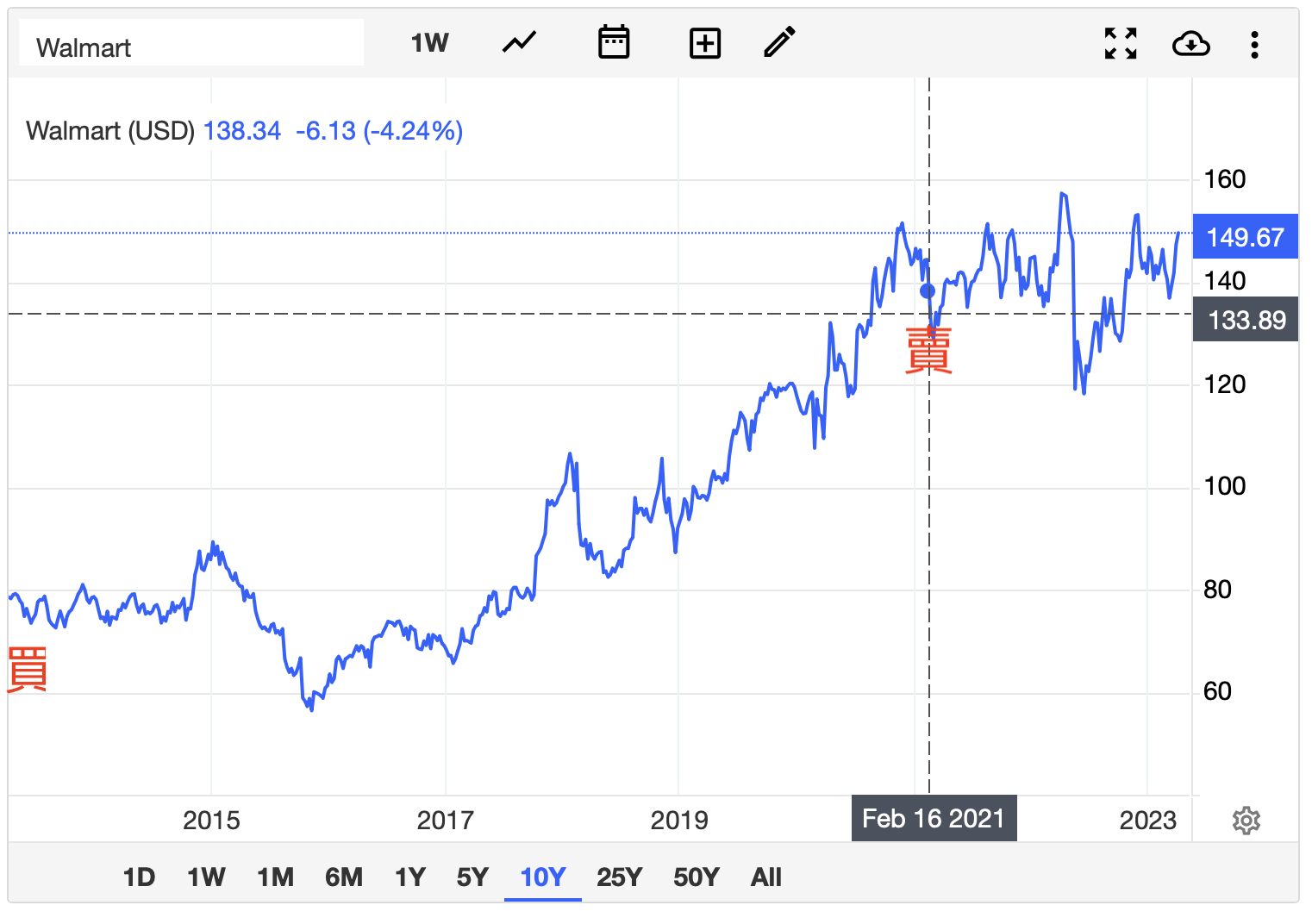Open the calendar date range picker

tap(614, 42)
